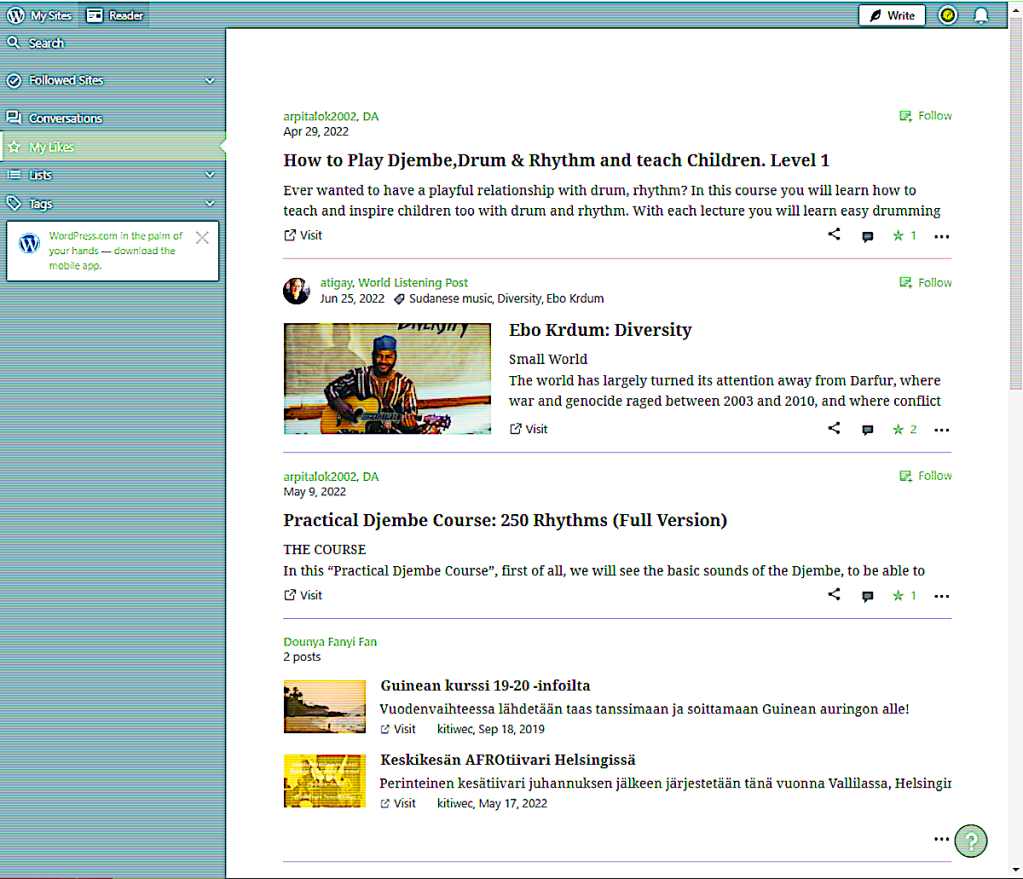The width and height of the screenshot is (1023, 879).
Task: Switch to My Sites in the top bar
Action: (x=40, y=16)
